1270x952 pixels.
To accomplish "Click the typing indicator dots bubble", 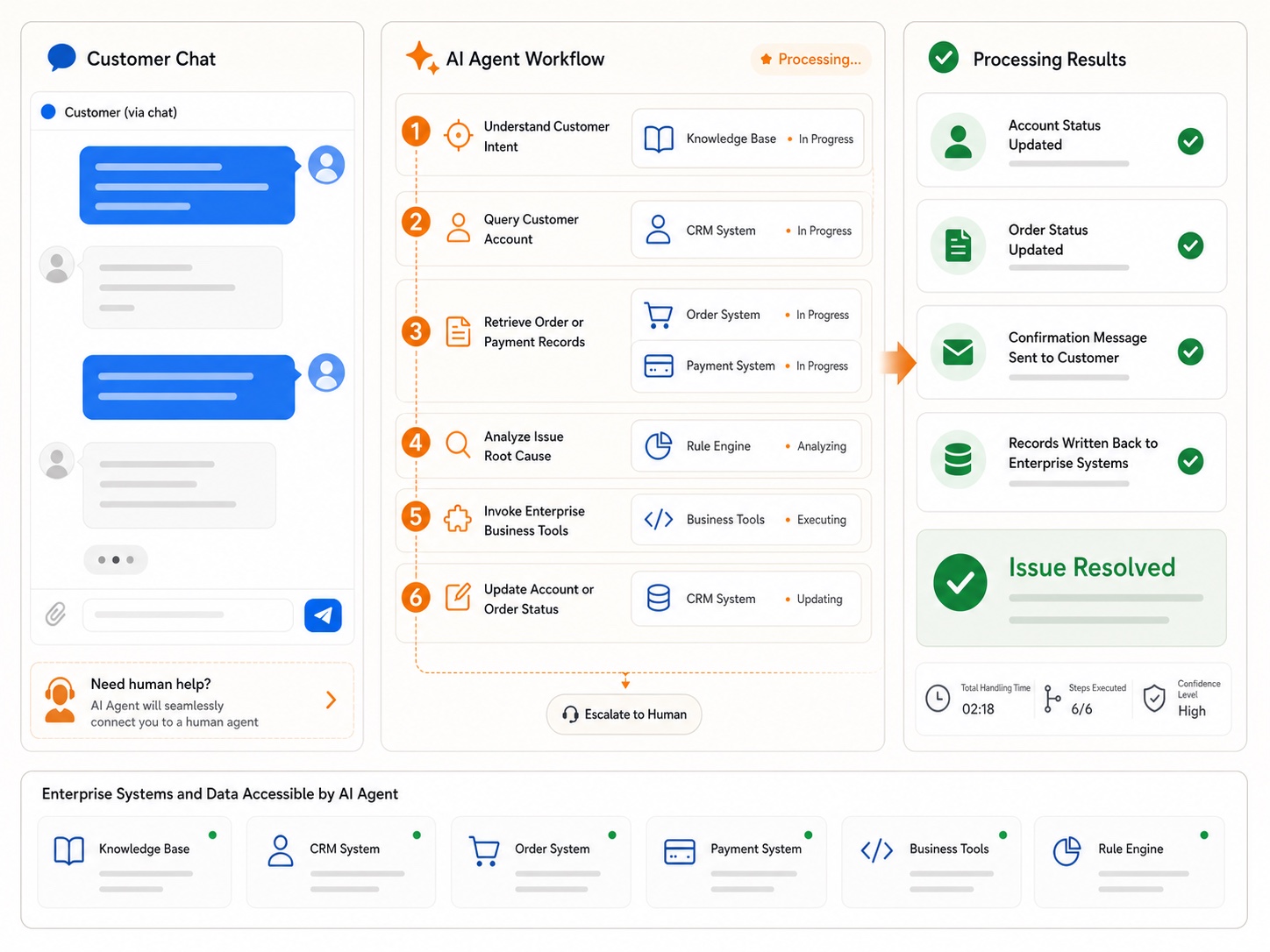I will tap(116, 559).
